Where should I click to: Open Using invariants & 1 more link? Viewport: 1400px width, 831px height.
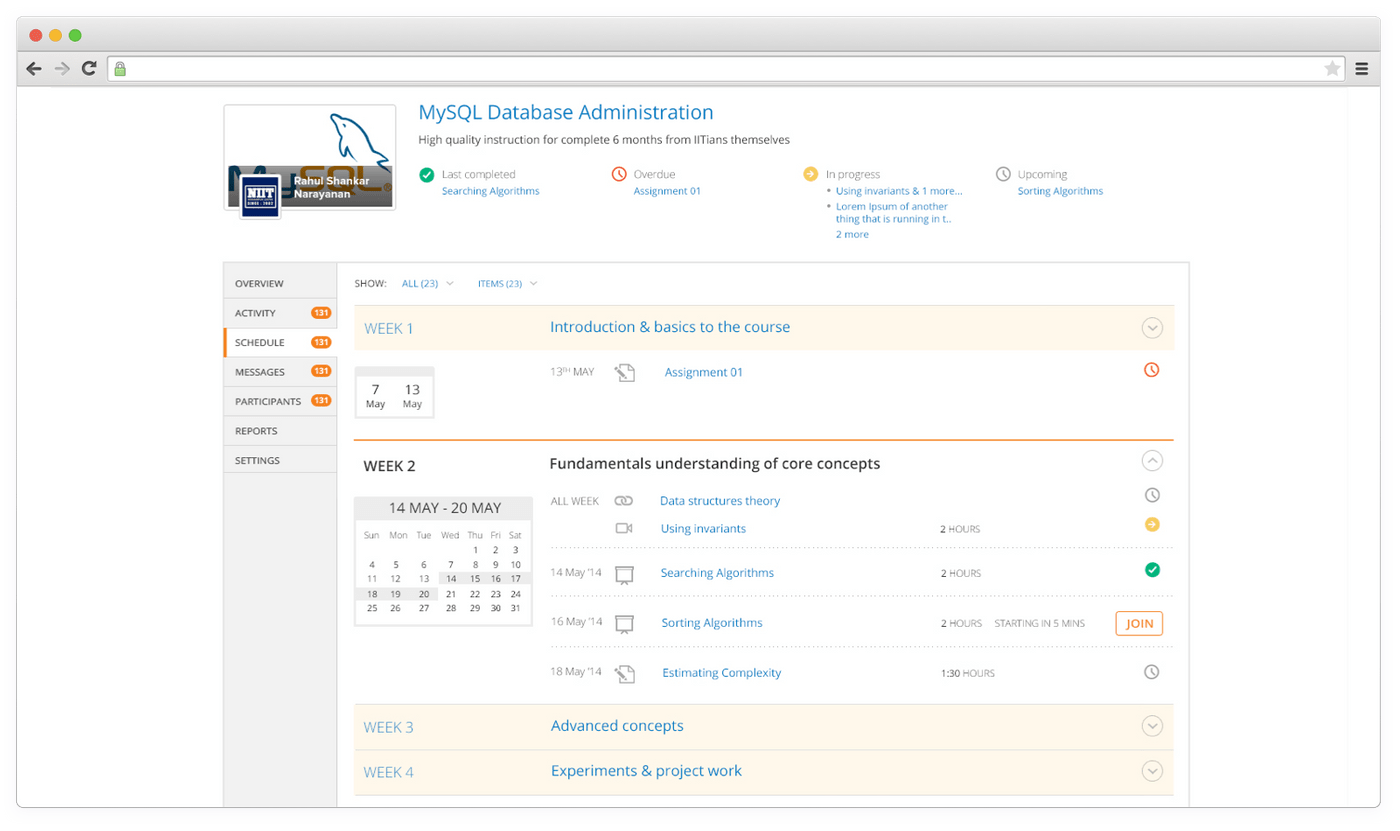tap(899, 191)
